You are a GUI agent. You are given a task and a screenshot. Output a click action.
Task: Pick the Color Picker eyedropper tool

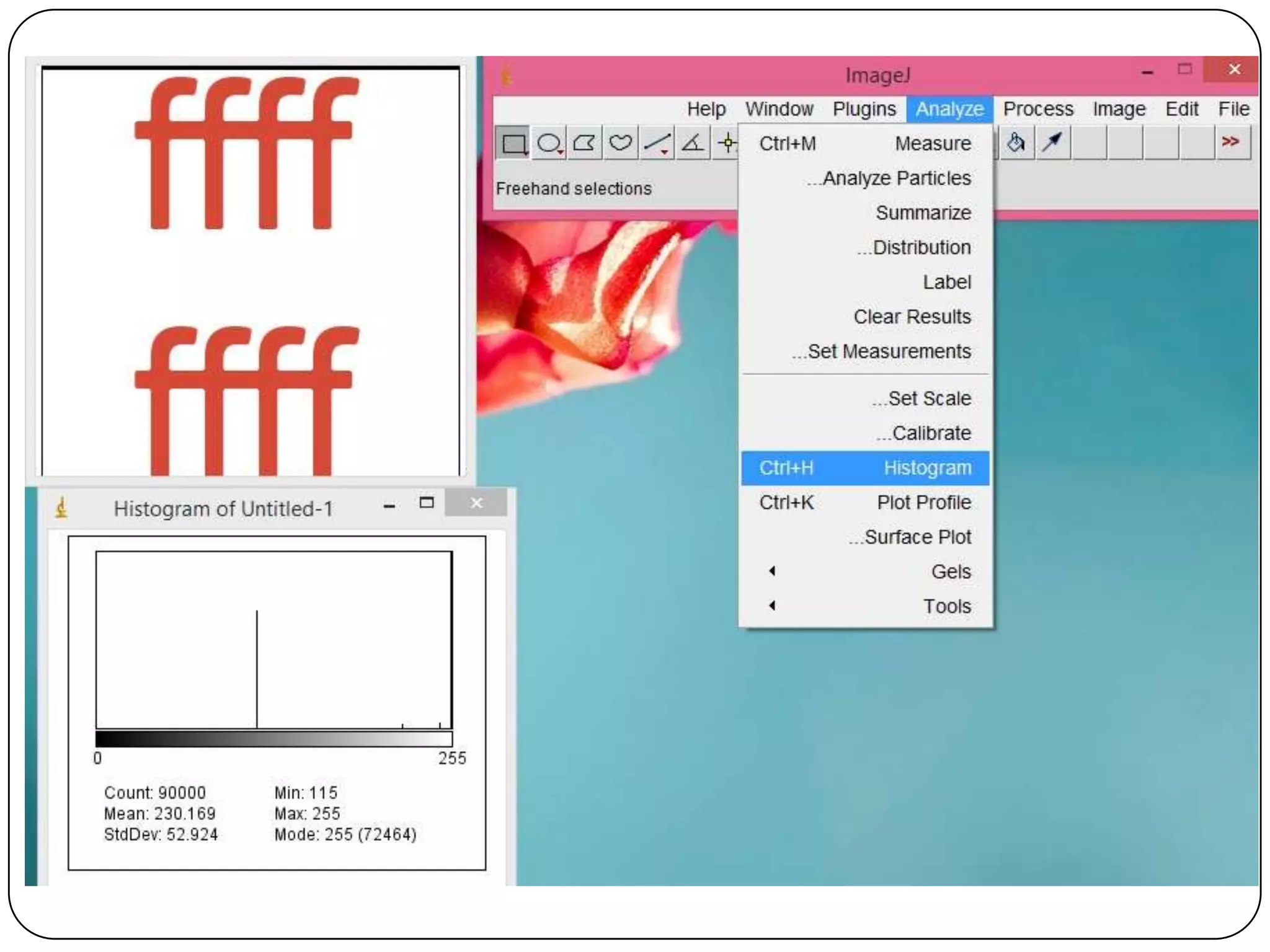1052,143
